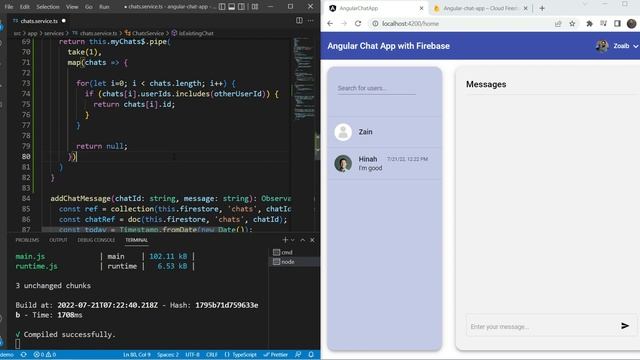The height and width of the screenshot is (360, 640).
Task: Share this page icon in address bar
Action: tap(558, 24)
